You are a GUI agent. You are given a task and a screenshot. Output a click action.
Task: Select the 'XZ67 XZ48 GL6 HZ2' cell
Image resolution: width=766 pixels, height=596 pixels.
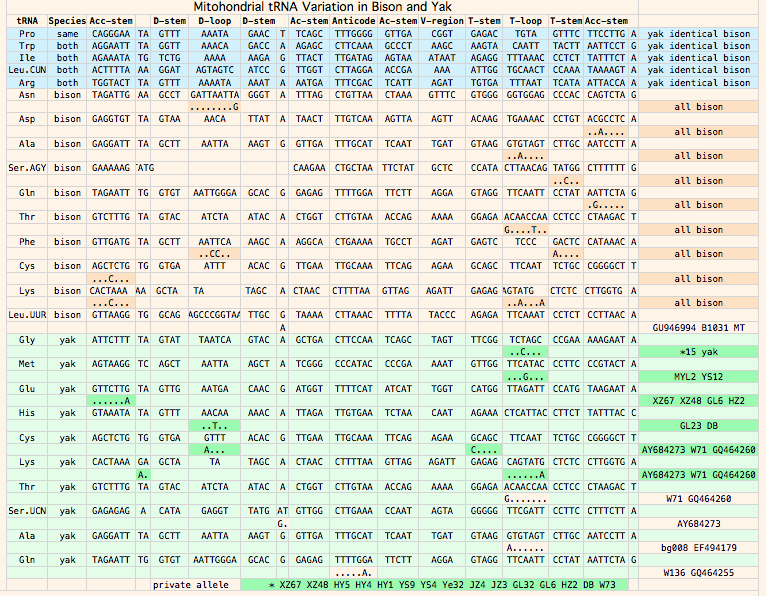click(x=697, y=400)
